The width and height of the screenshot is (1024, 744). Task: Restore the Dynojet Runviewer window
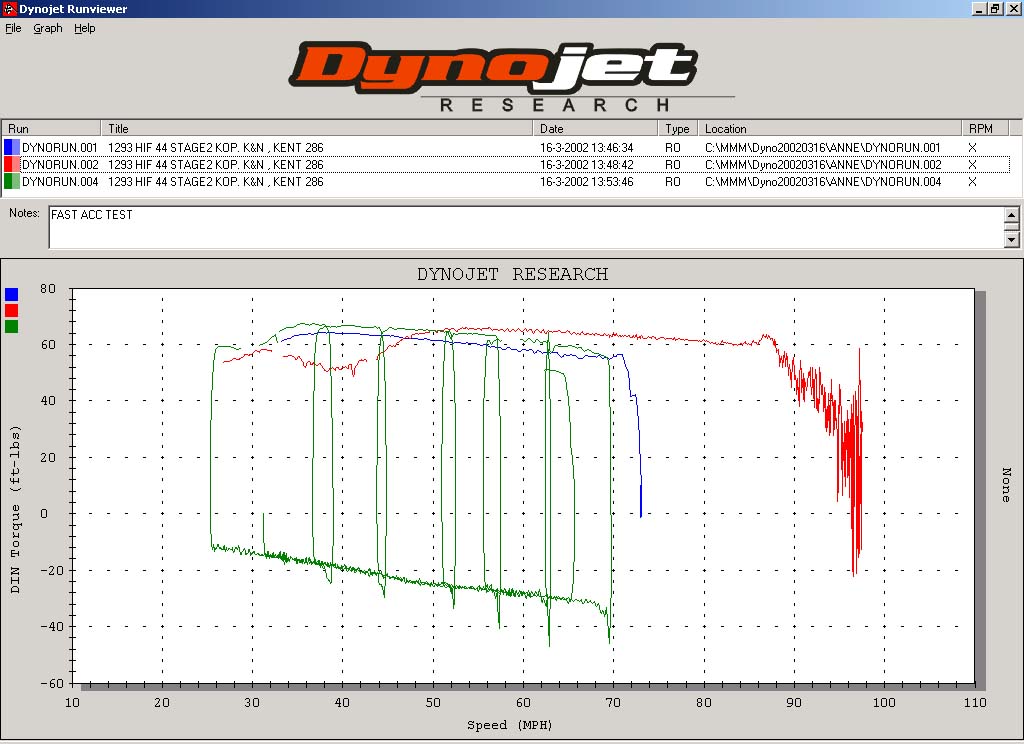[x=994, y=8]
